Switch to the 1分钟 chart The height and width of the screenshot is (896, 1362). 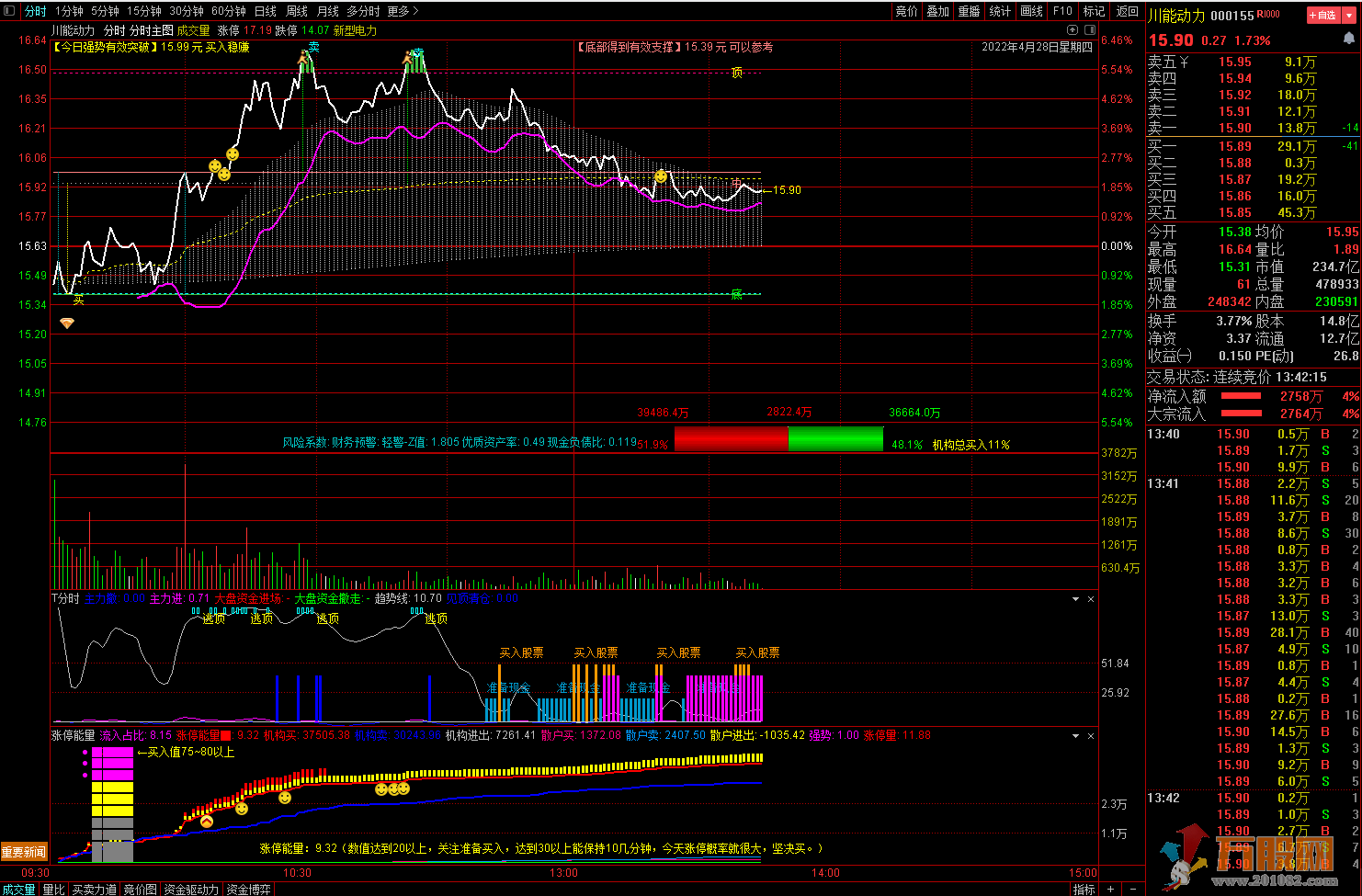69,11
